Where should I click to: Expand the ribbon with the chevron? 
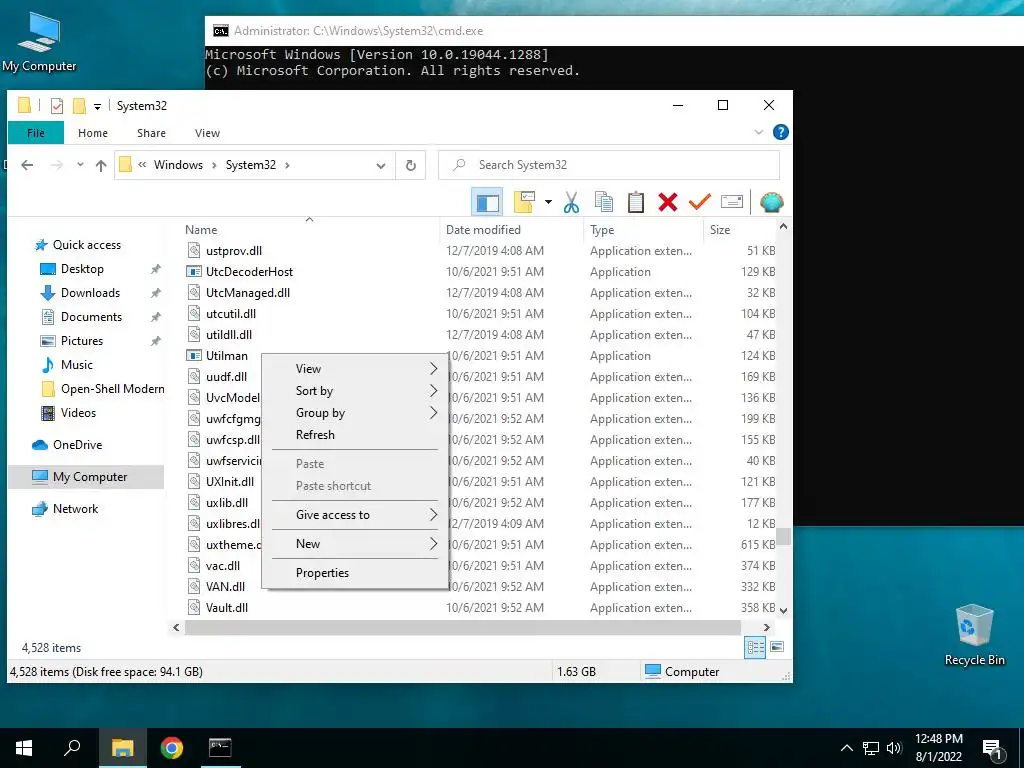pyautogui.click(x=758, y=133)
